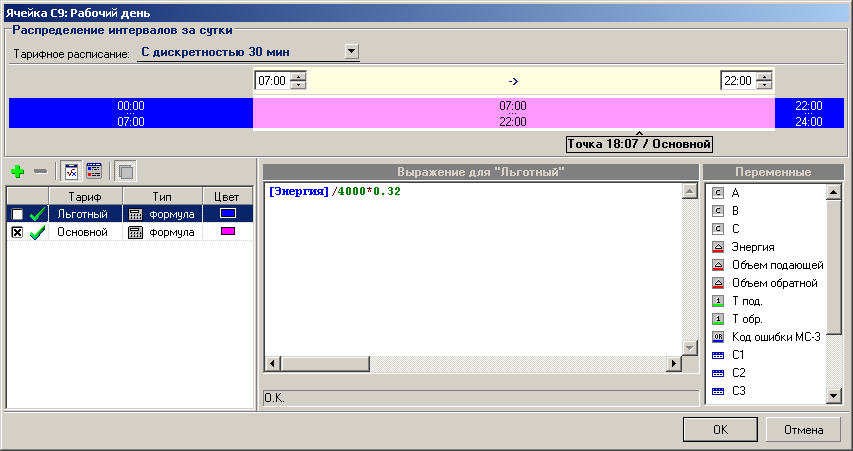Image resolution: width=853 pixels, height=451 pixels.
Task: Add a new tariff with green plus
Action: tap(17, 172)
